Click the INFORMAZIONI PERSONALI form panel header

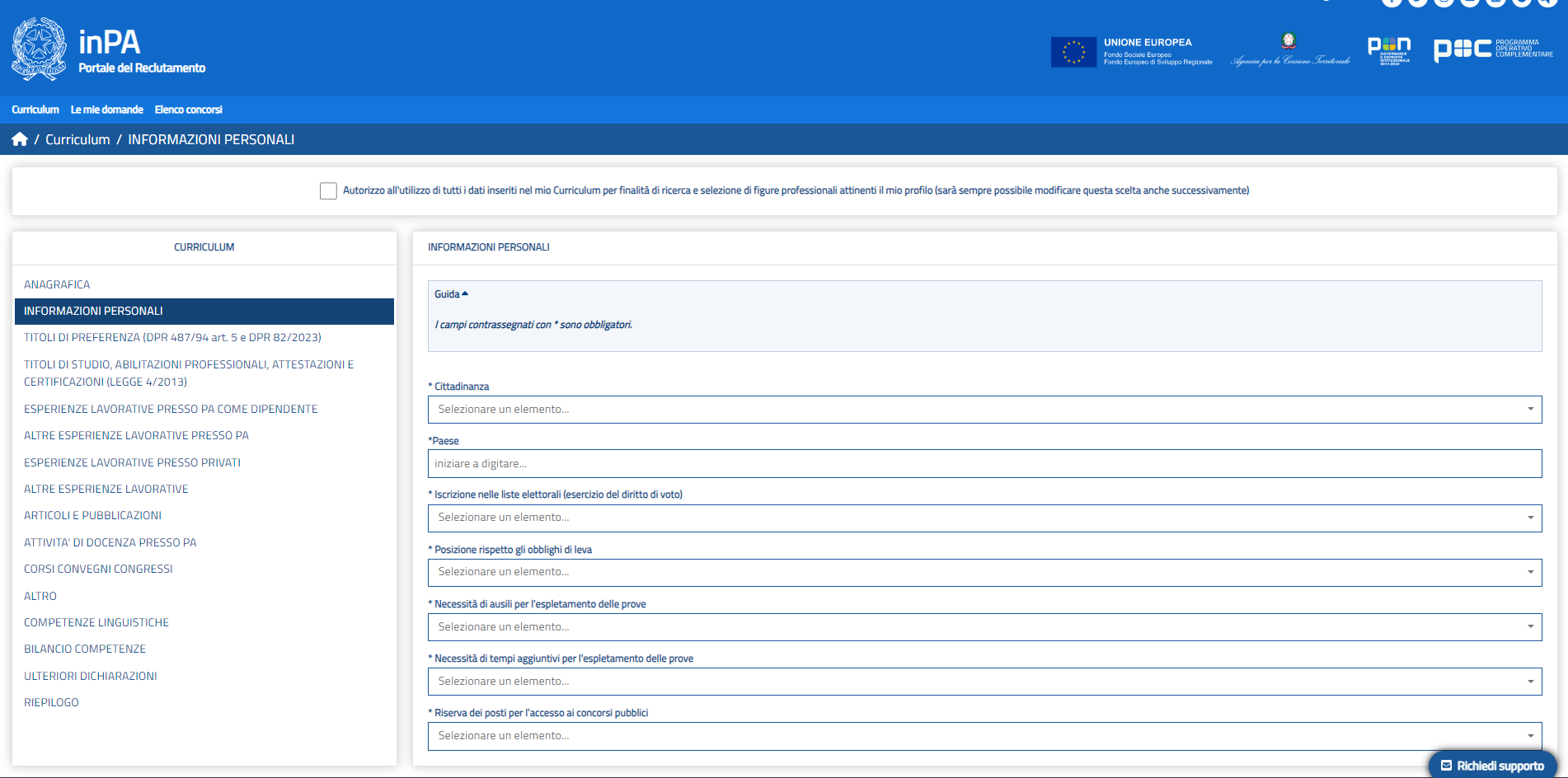click(489, 247)
